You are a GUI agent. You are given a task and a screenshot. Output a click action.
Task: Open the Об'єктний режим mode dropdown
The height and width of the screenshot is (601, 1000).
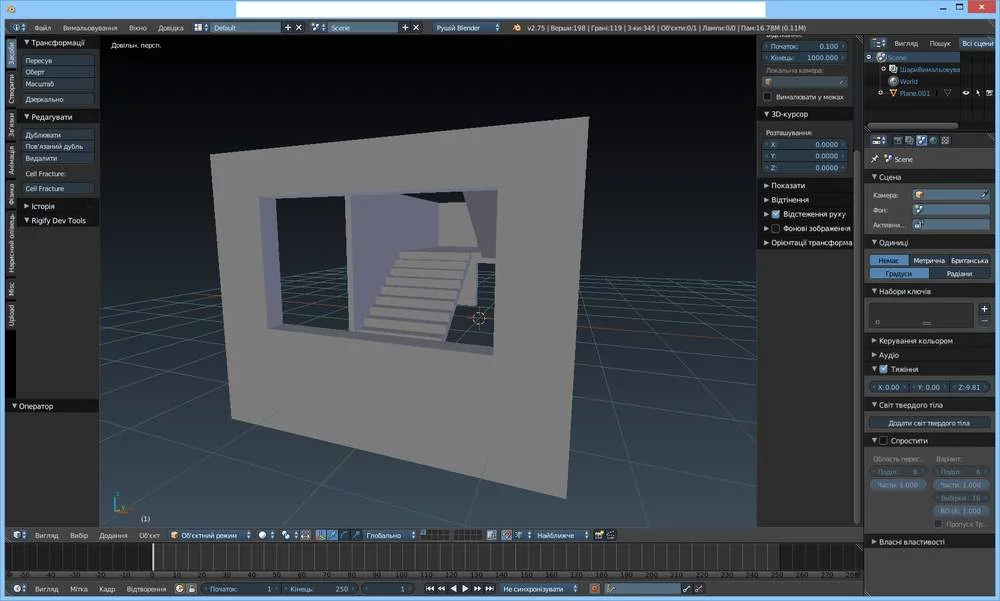(x=208, y=535)
